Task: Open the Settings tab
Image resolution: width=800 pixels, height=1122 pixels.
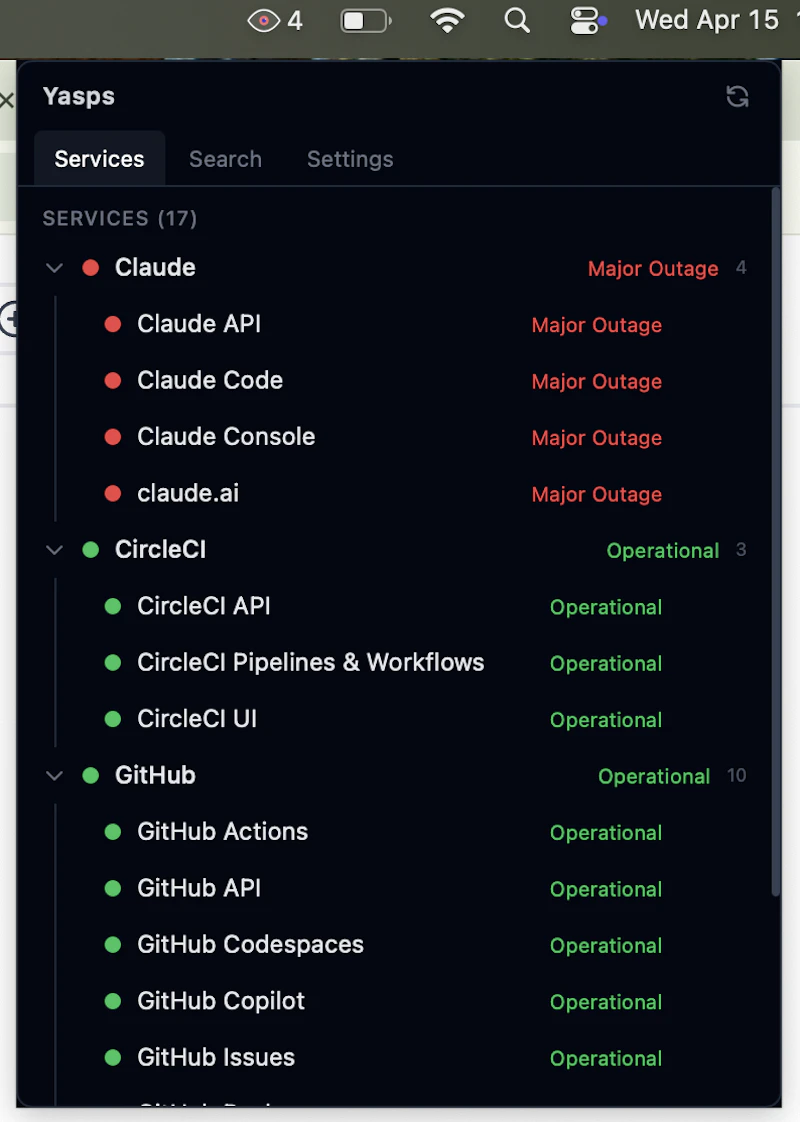Action: [x=349, y=158]
